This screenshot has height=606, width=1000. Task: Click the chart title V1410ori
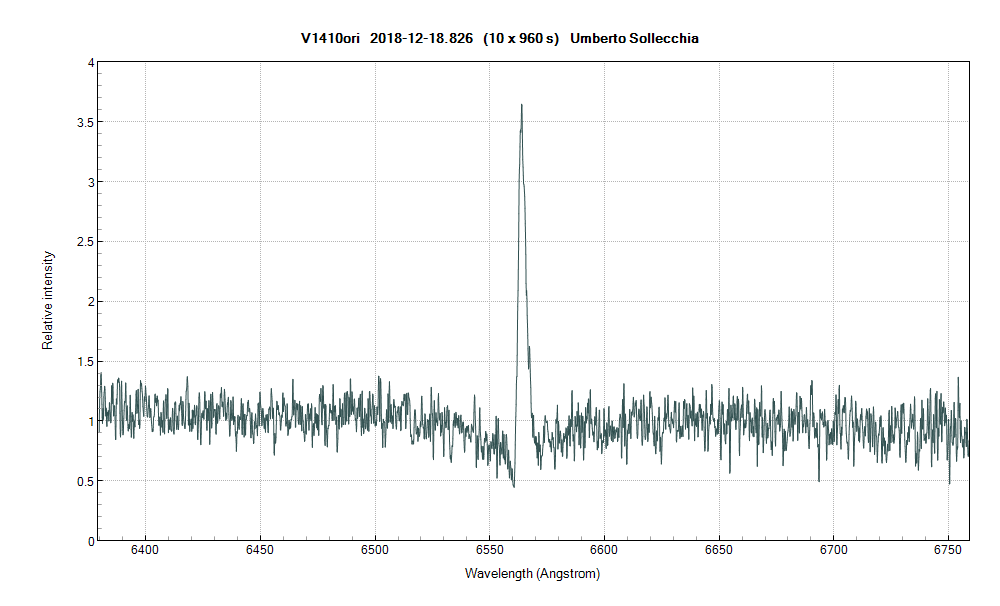pyautogui.click(x=331, y=39)
